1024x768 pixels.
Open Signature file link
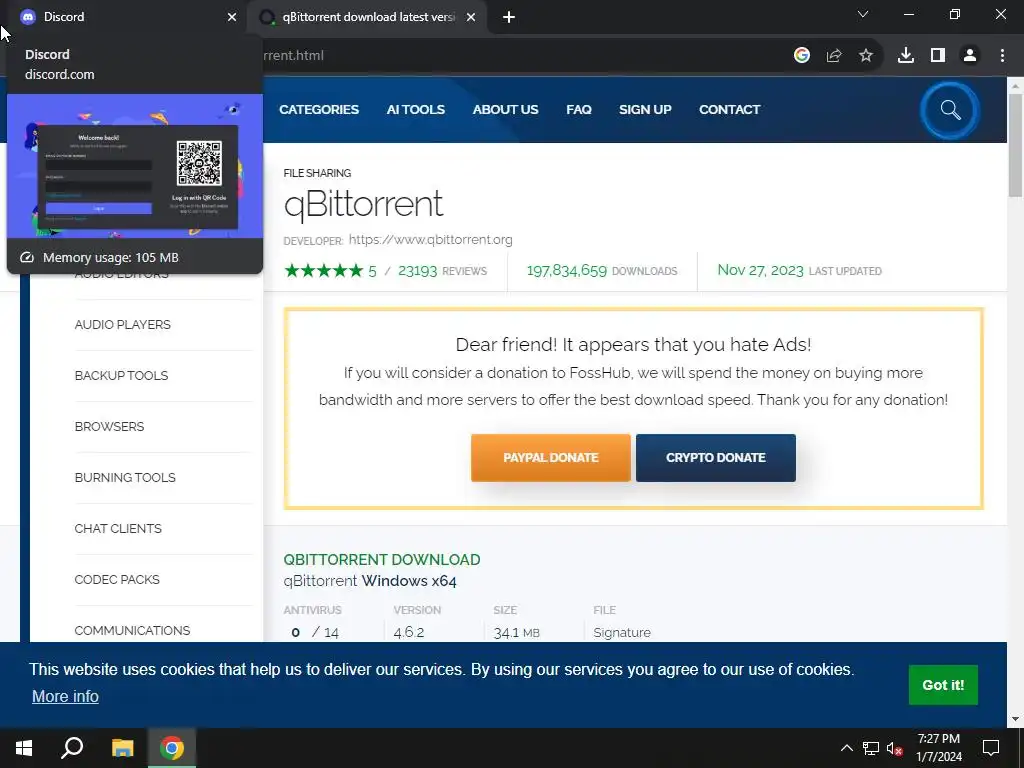[x=622, y=633]
